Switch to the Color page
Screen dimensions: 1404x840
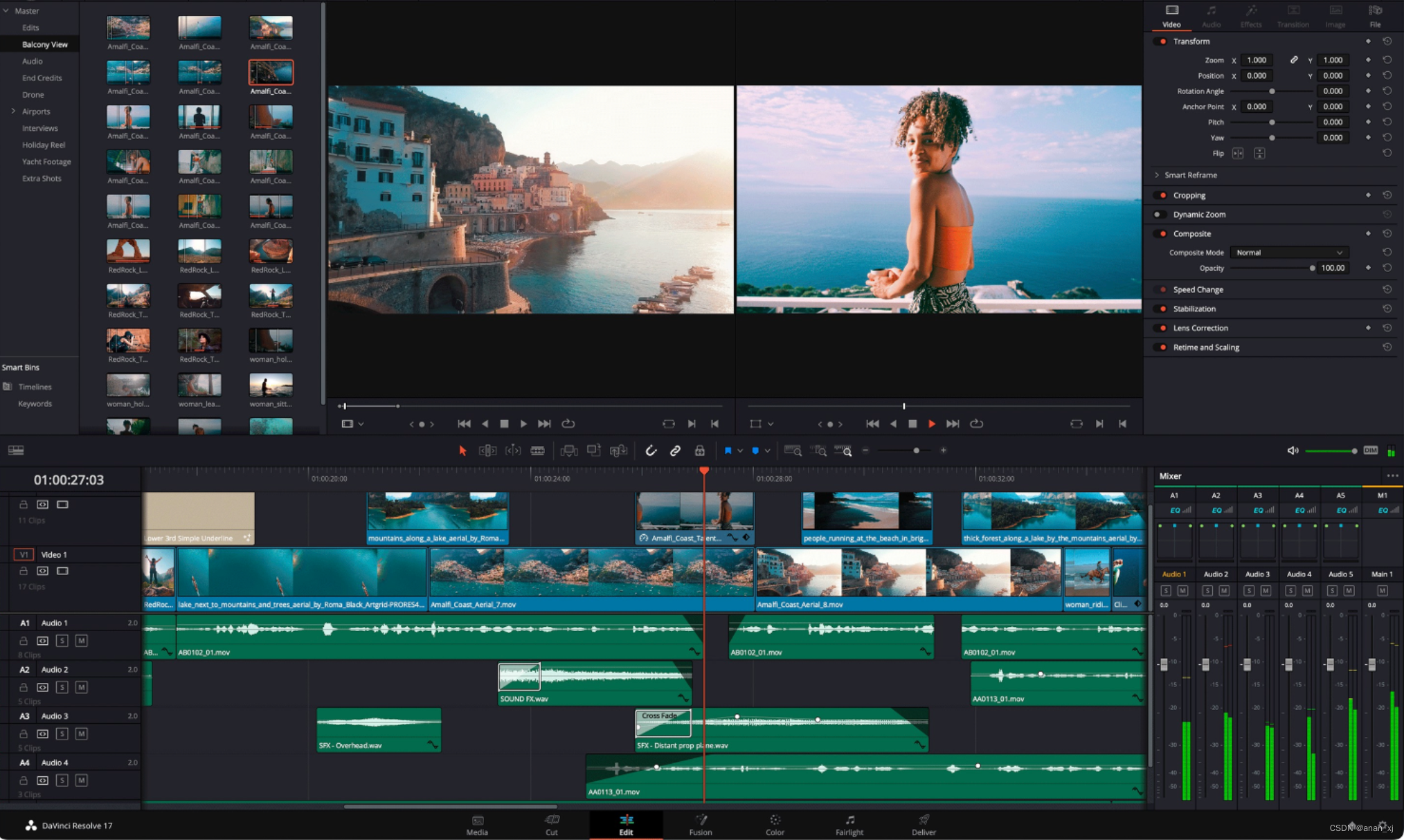pyautogui.click(x=775, y=825)
